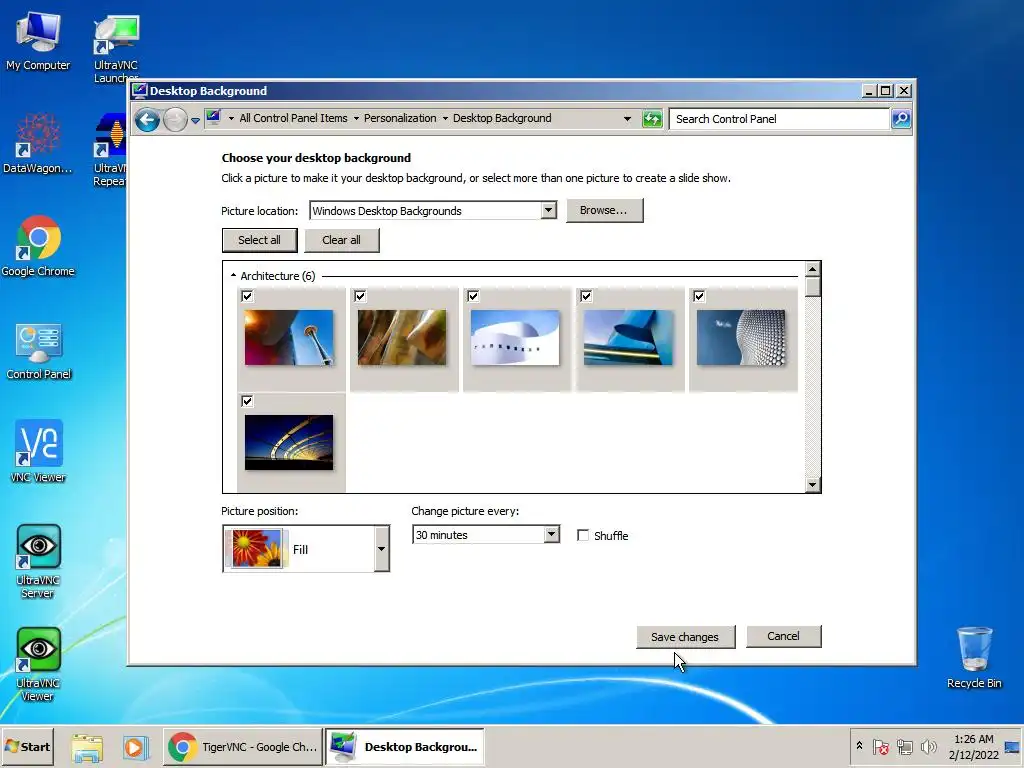Screen dimensions: 1024x768
Task: Click in the Search Control Panel field
Action: click(x=780, y=119)
